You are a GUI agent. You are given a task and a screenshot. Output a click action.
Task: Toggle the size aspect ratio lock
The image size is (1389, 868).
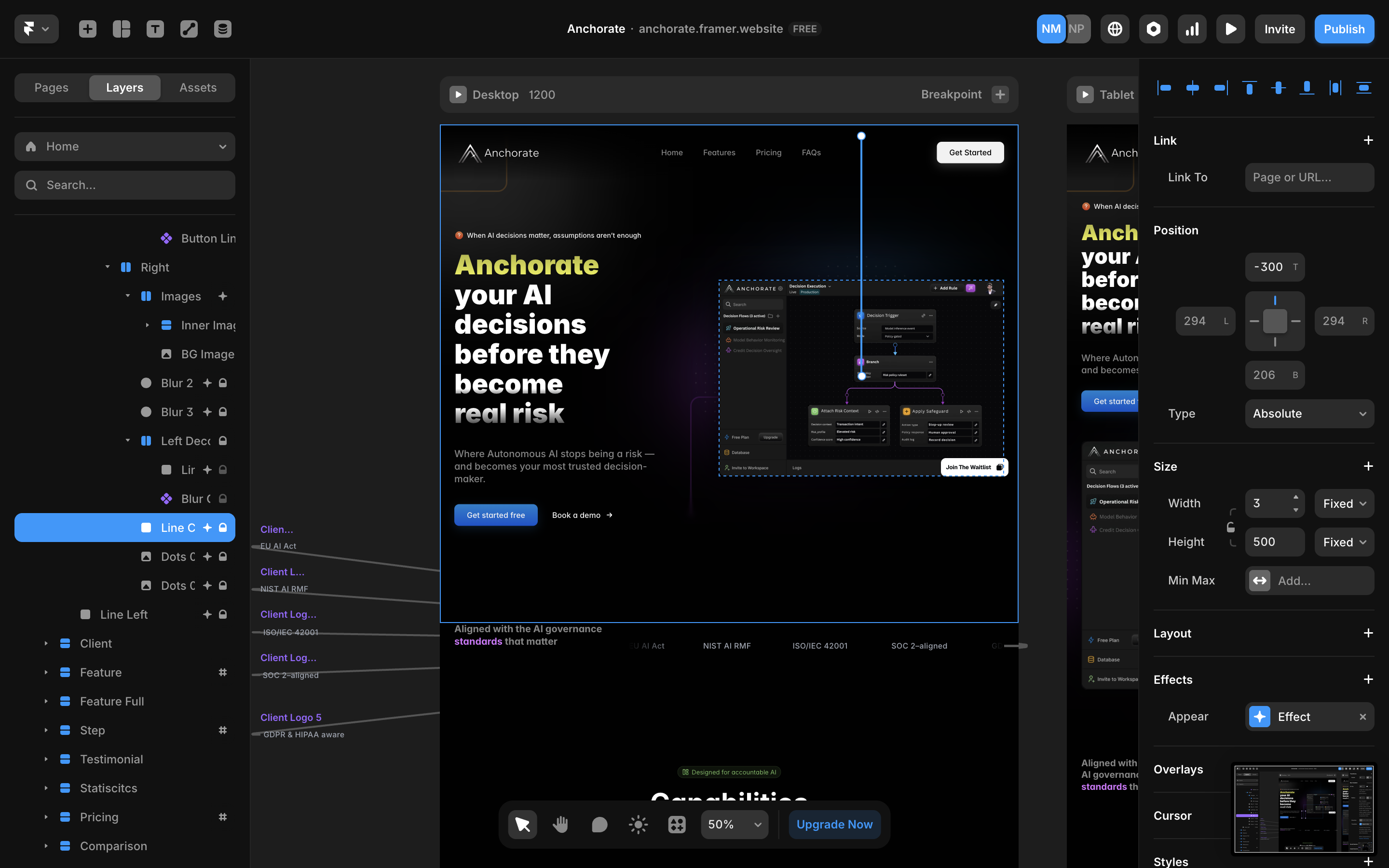point(1231,527)
